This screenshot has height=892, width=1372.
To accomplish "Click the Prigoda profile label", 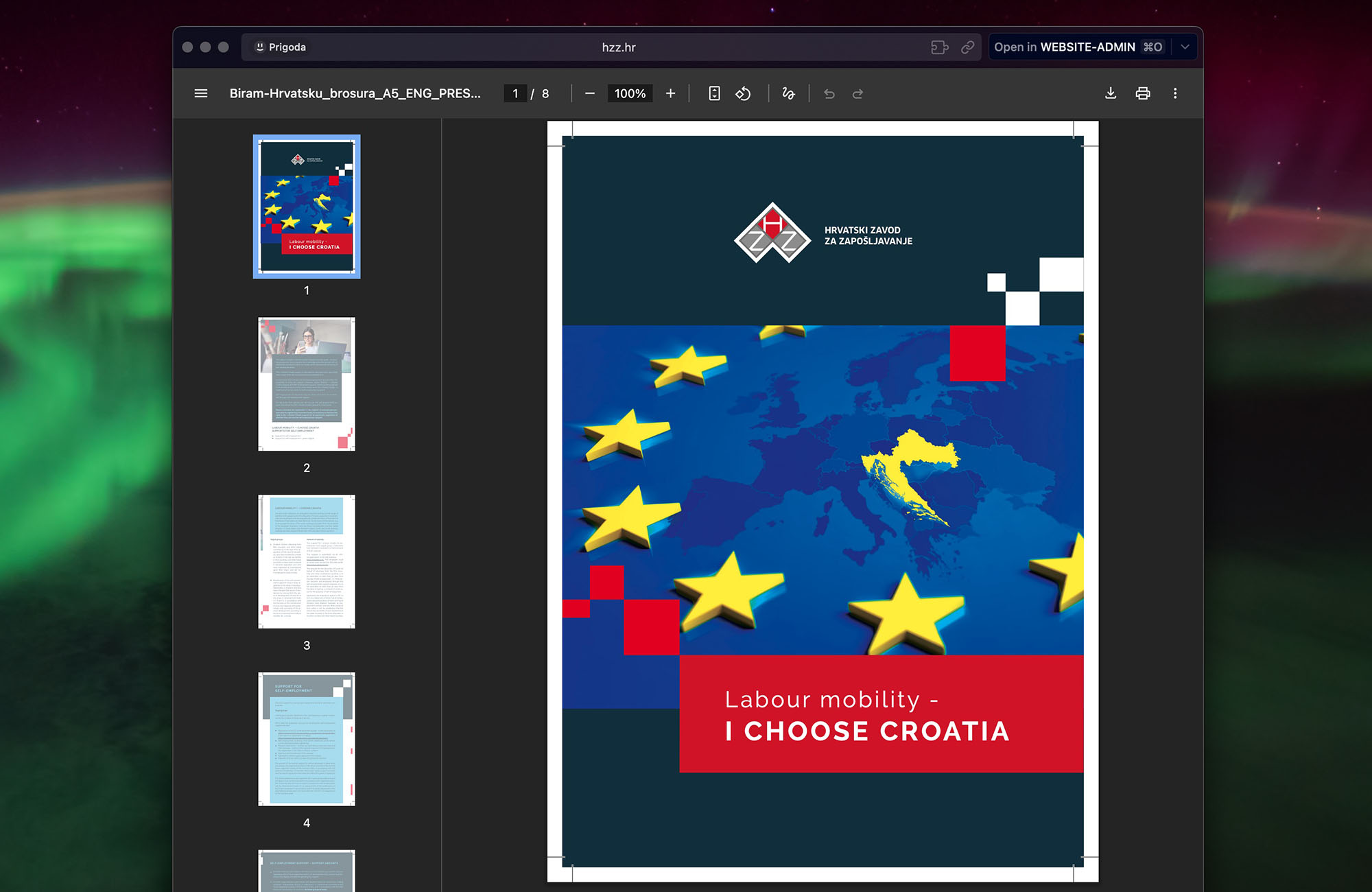I will (281, 47).
